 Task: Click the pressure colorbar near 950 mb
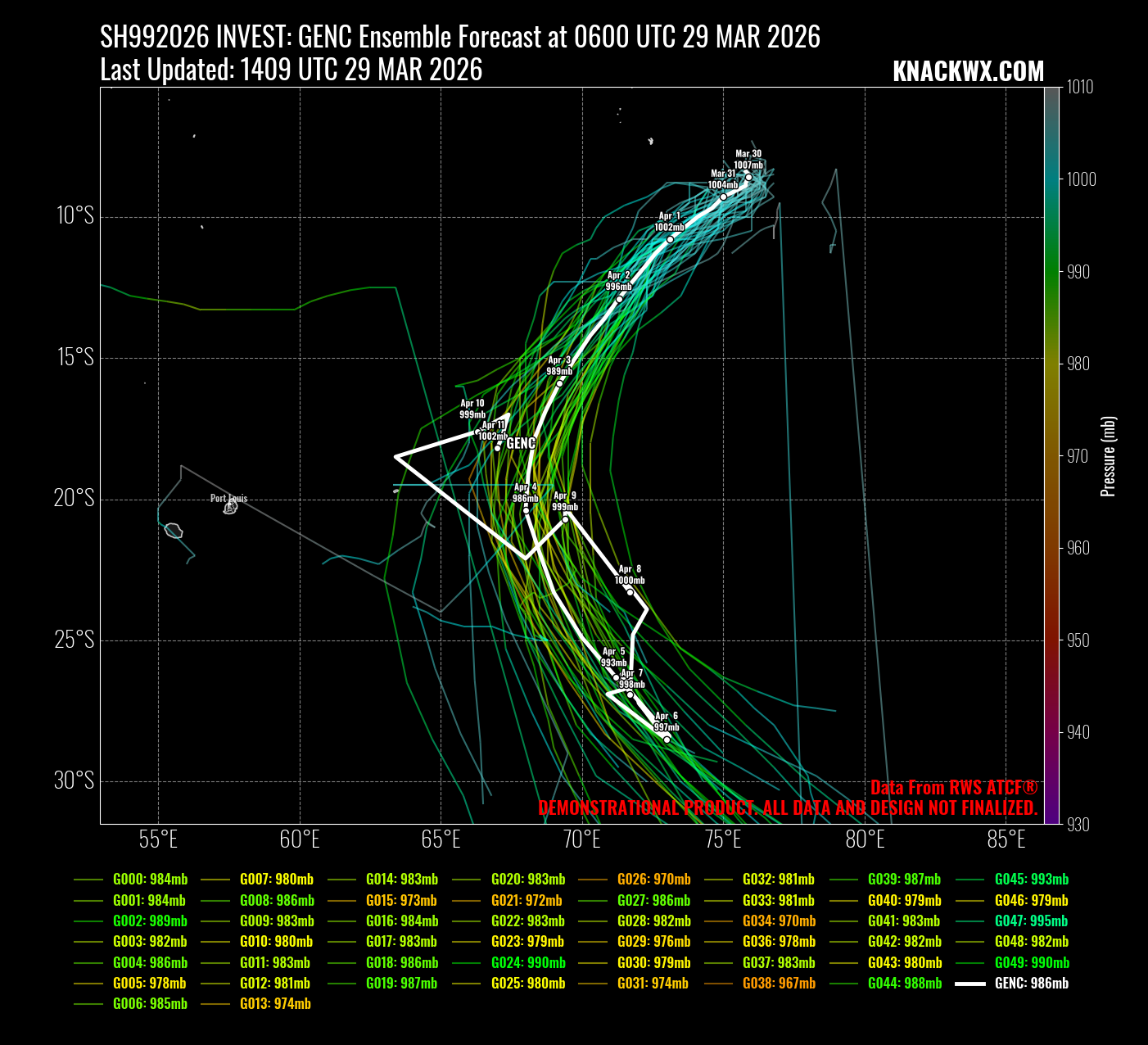1052,640
